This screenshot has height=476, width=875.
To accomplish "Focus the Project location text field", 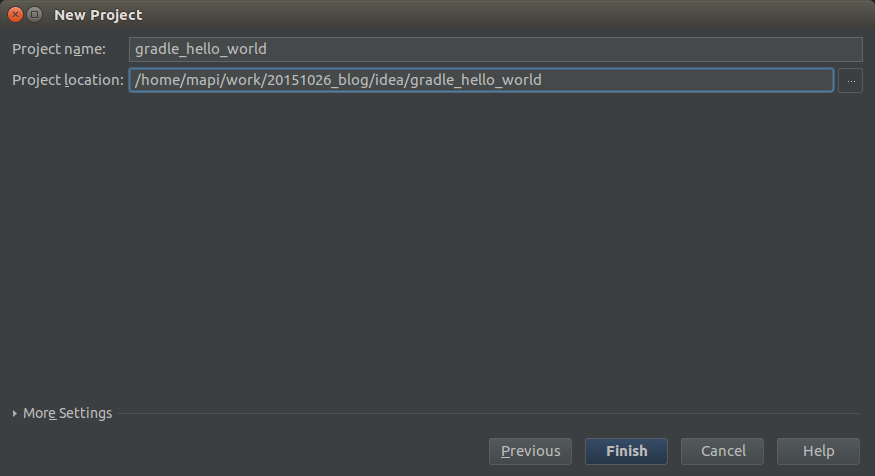I will point(481,80).
